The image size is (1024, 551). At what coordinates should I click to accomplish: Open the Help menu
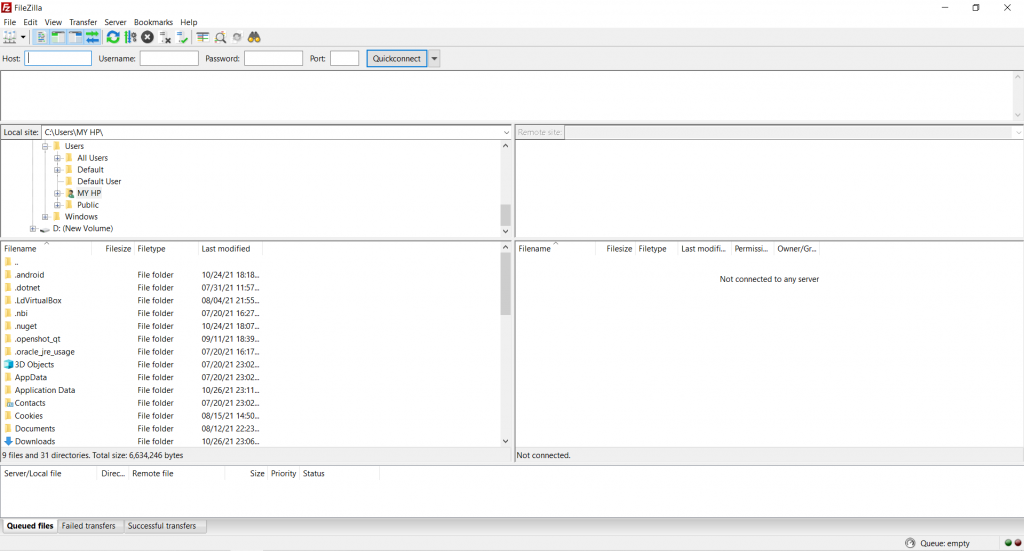189,22
